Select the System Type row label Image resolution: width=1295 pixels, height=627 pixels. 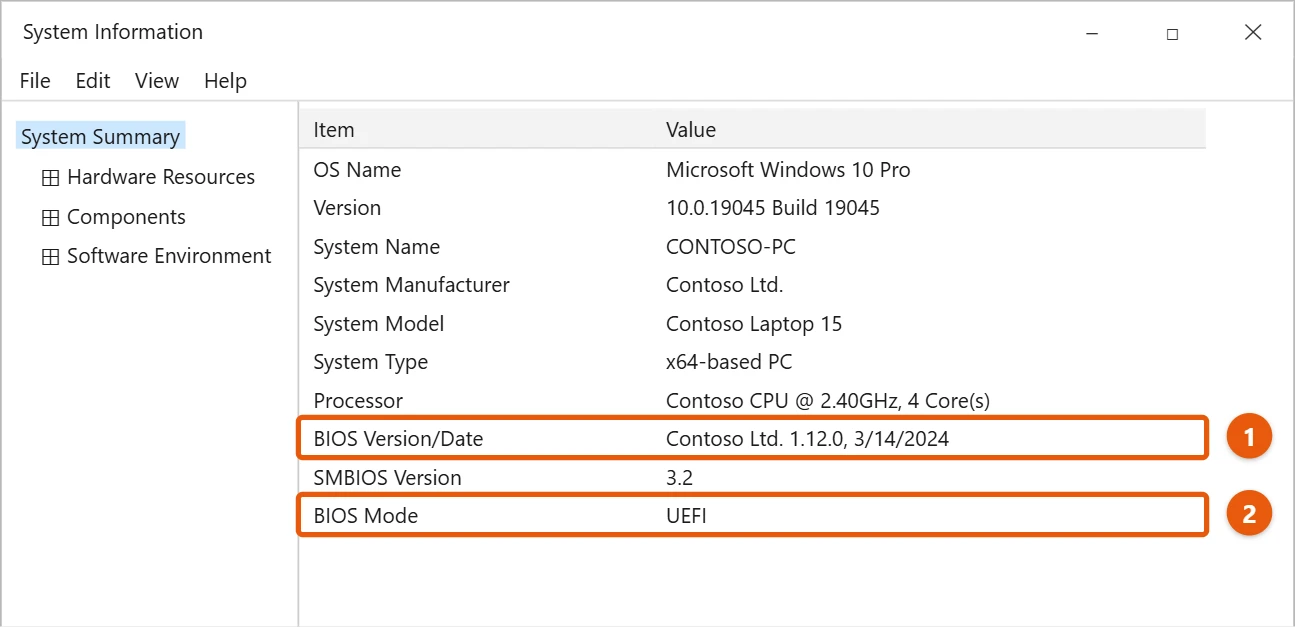[x=370, y=362]
